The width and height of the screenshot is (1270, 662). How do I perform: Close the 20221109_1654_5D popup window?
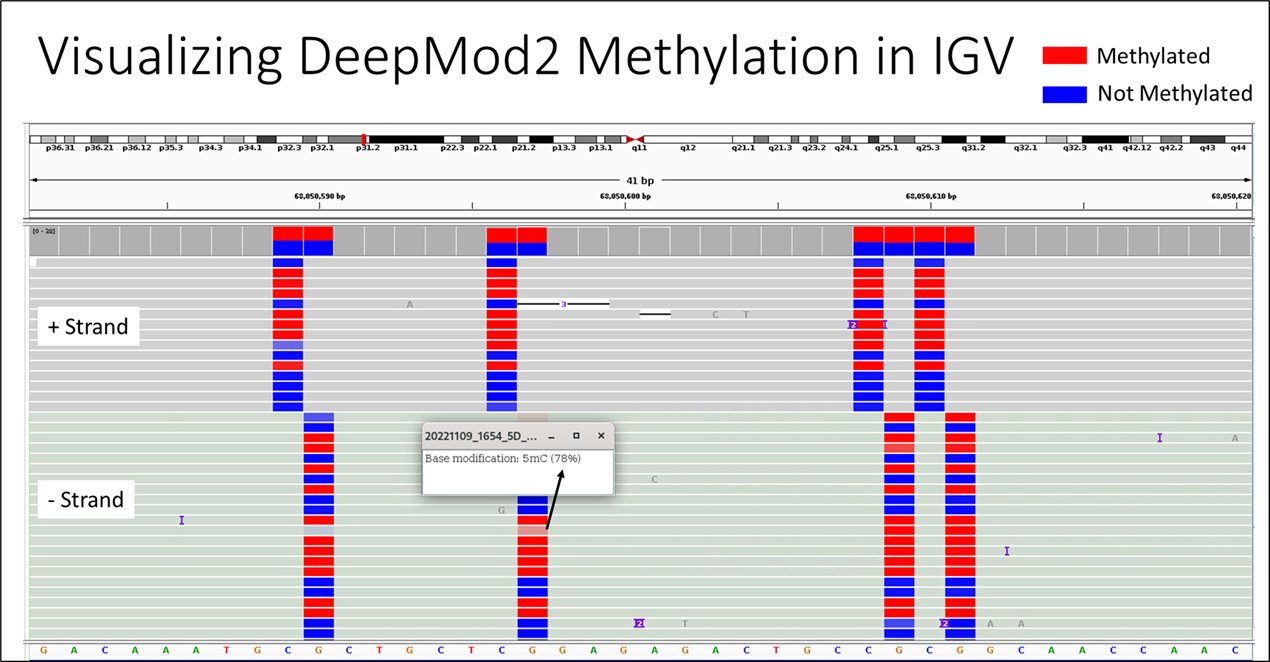(x=601, y=435)
